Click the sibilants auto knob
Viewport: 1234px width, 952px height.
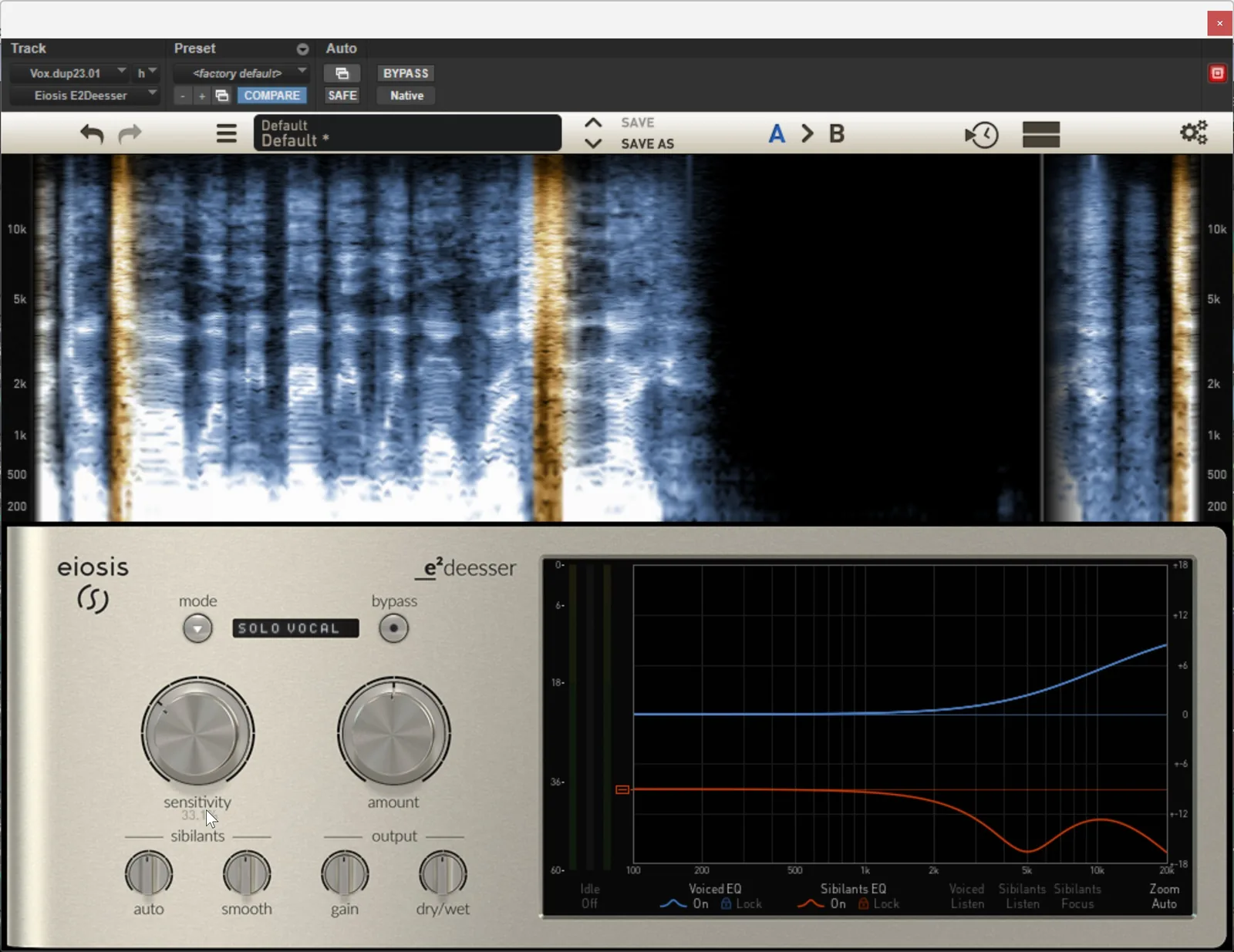coord(149,873)
